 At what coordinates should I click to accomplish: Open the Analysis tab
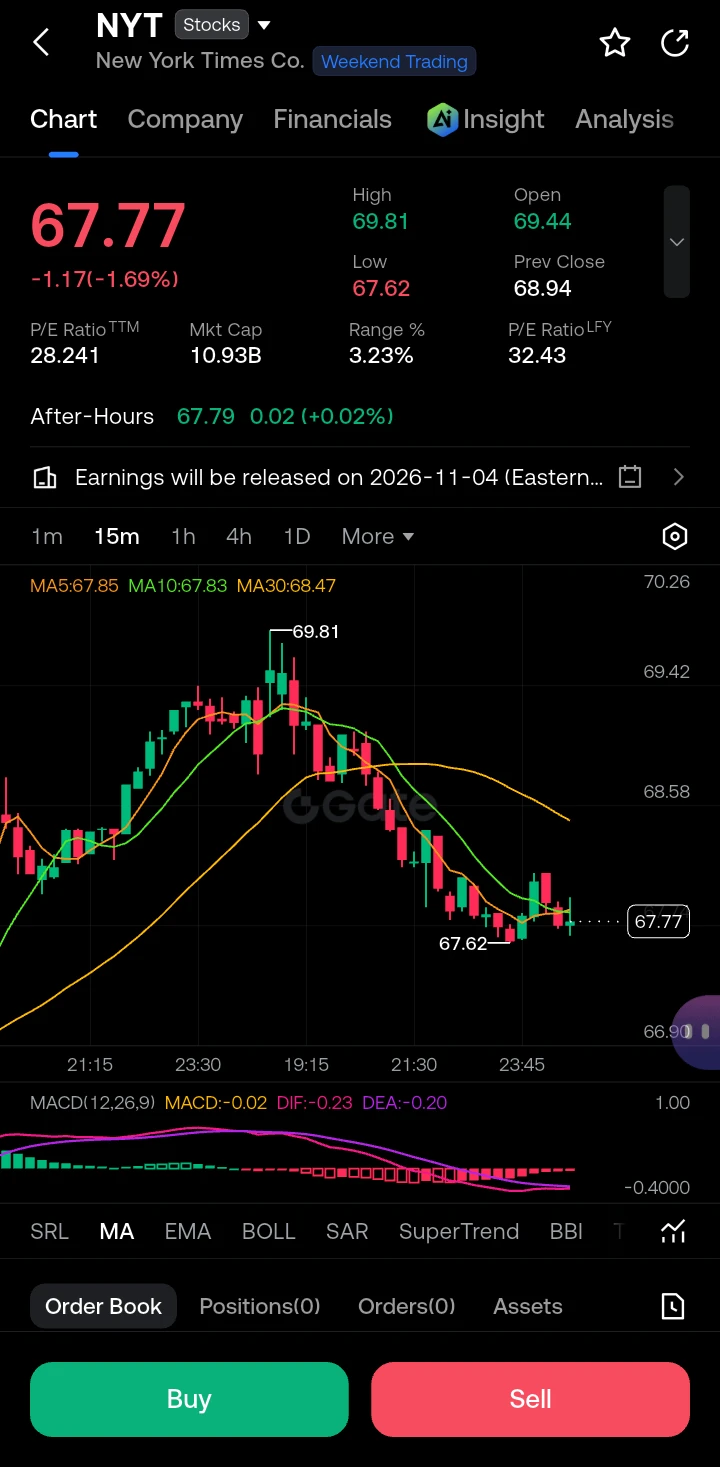tap(624, 119)
